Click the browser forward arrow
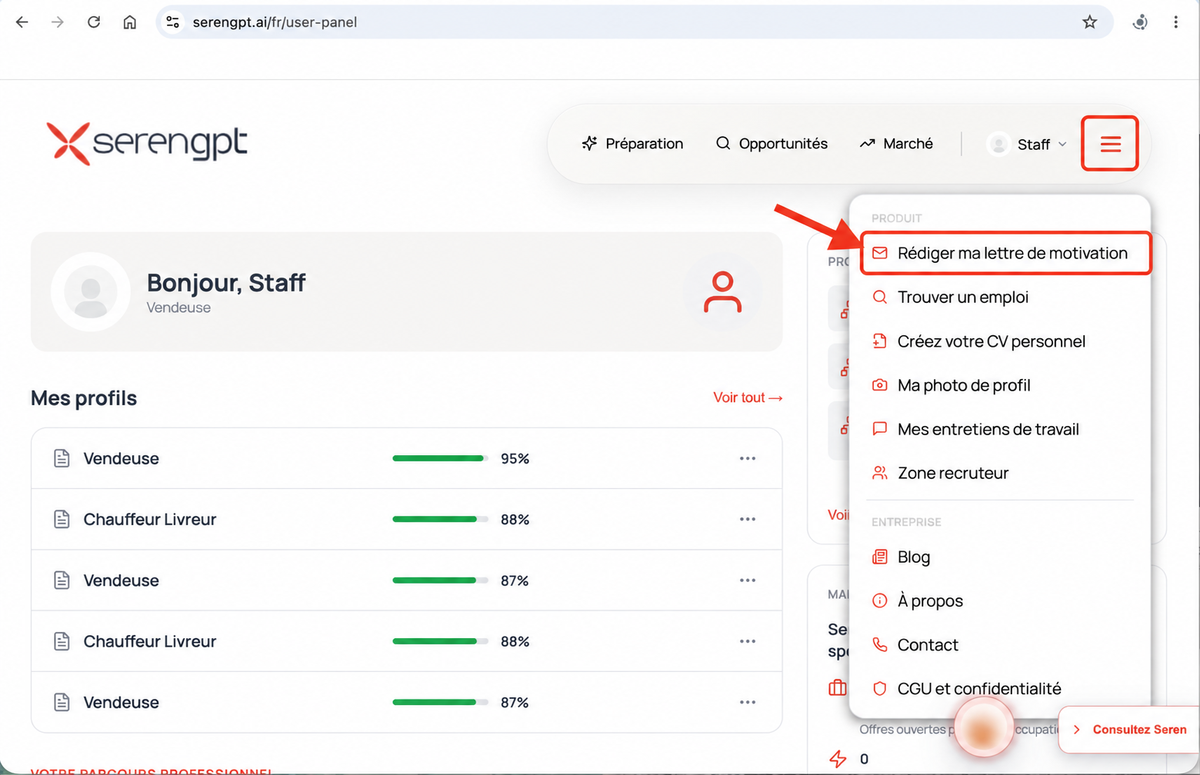Viewport: 1200px width, 775px height. 58,22
